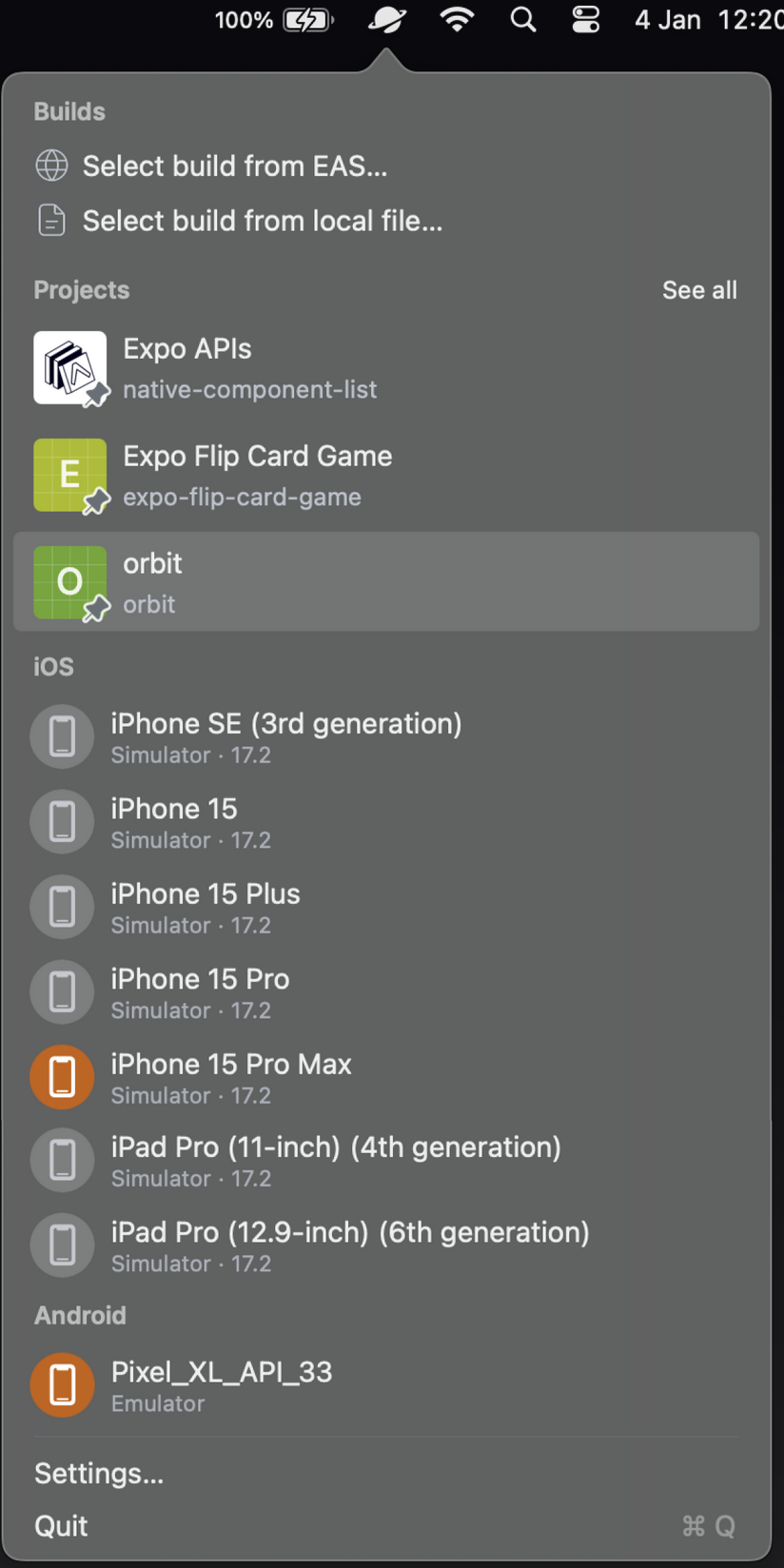Click See all projects link
The width and height of the screenshot is (784, 1568).
[699, 290]
